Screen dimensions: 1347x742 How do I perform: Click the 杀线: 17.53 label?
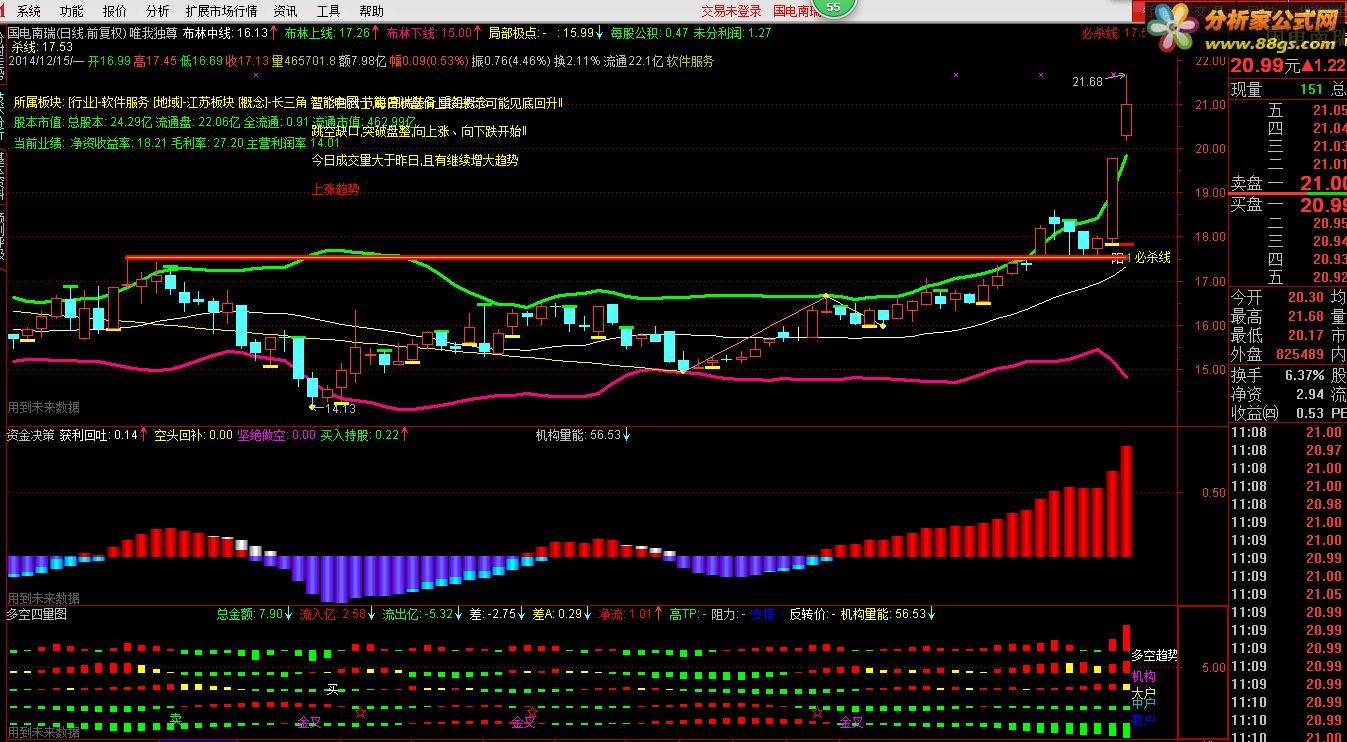pyautogui.click(x=42, y=47)
